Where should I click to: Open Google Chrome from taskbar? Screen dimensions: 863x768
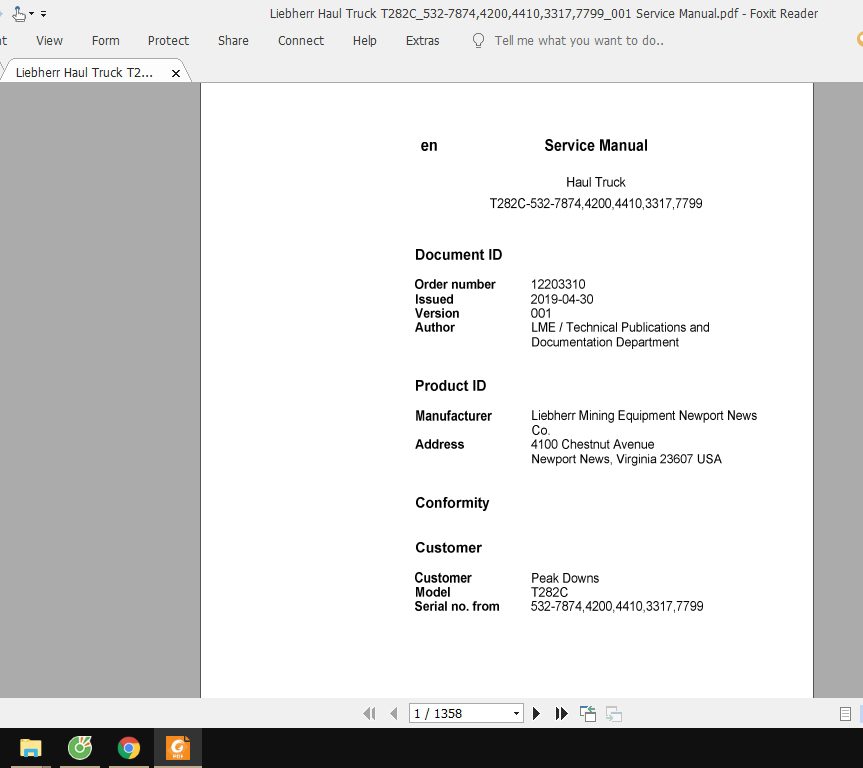coord(129,748)
